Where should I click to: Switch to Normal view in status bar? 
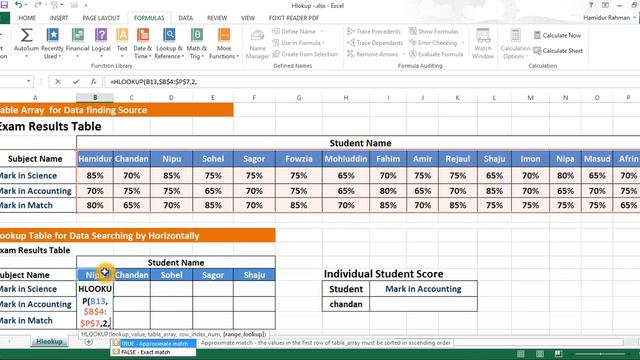[521, 353]
